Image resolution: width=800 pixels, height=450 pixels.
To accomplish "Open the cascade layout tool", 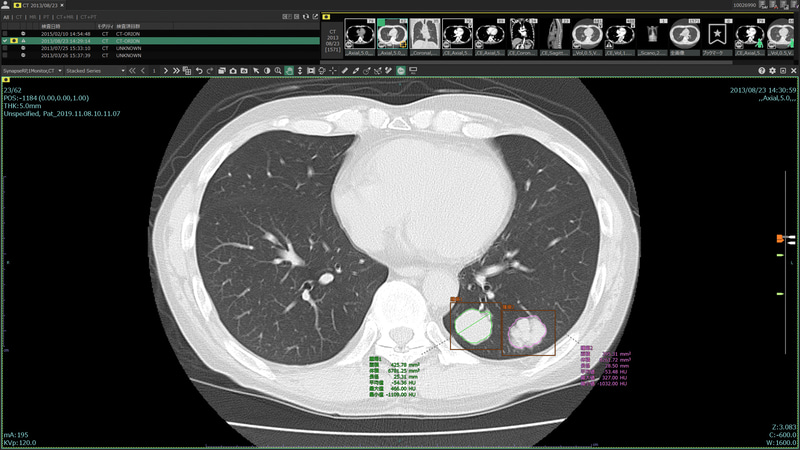I will click(x=187, y=70).
